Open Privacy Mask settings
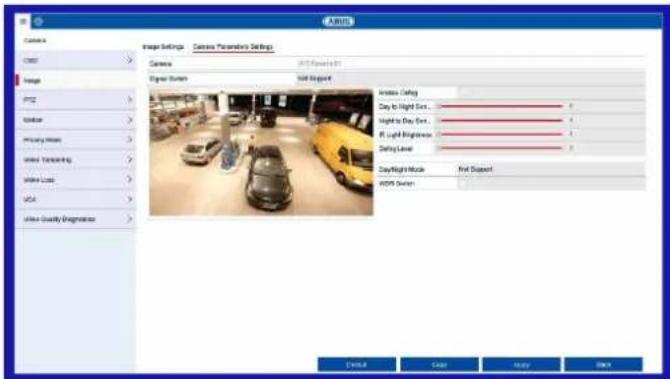 pos(76,140)
